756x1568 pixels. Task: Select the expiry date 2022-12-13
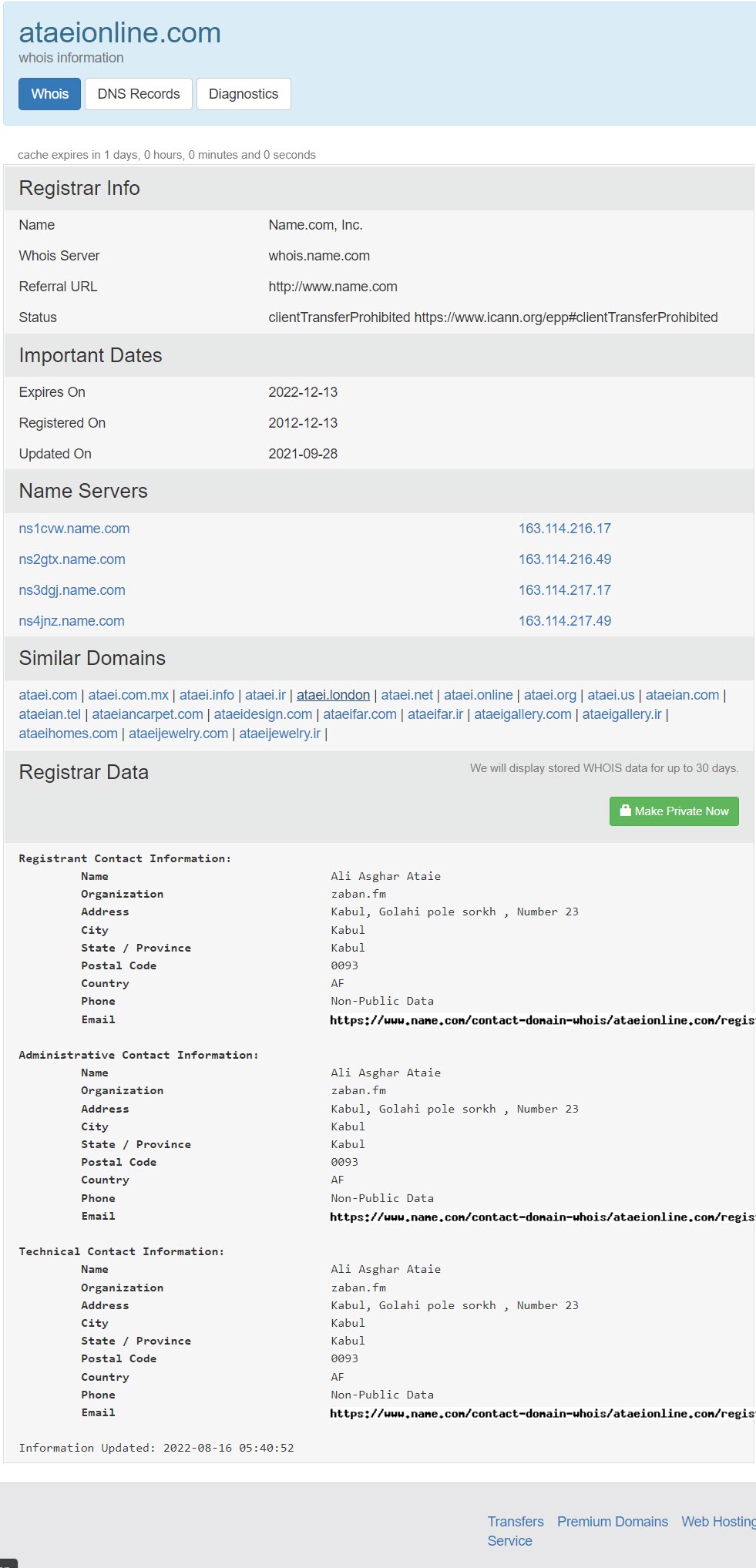[x=303, y=392]
